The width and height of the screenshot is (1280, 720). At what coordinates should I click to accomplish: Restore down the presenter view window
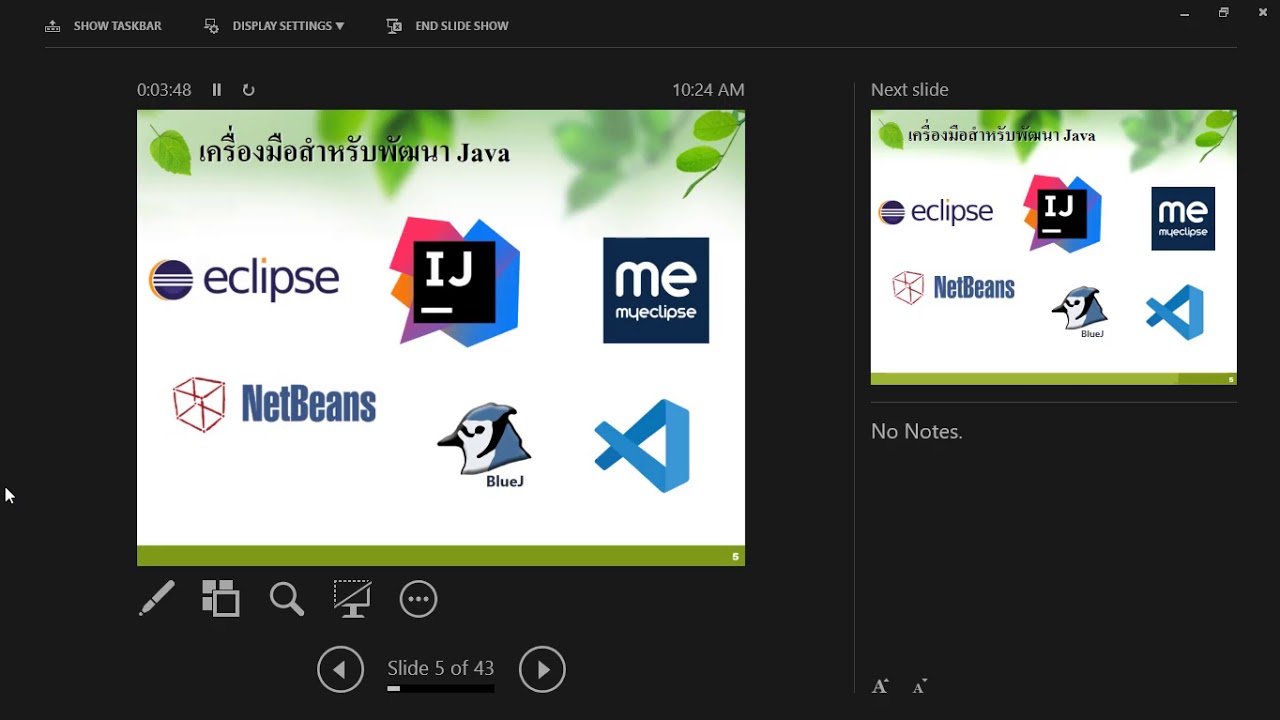point(1224,13)
